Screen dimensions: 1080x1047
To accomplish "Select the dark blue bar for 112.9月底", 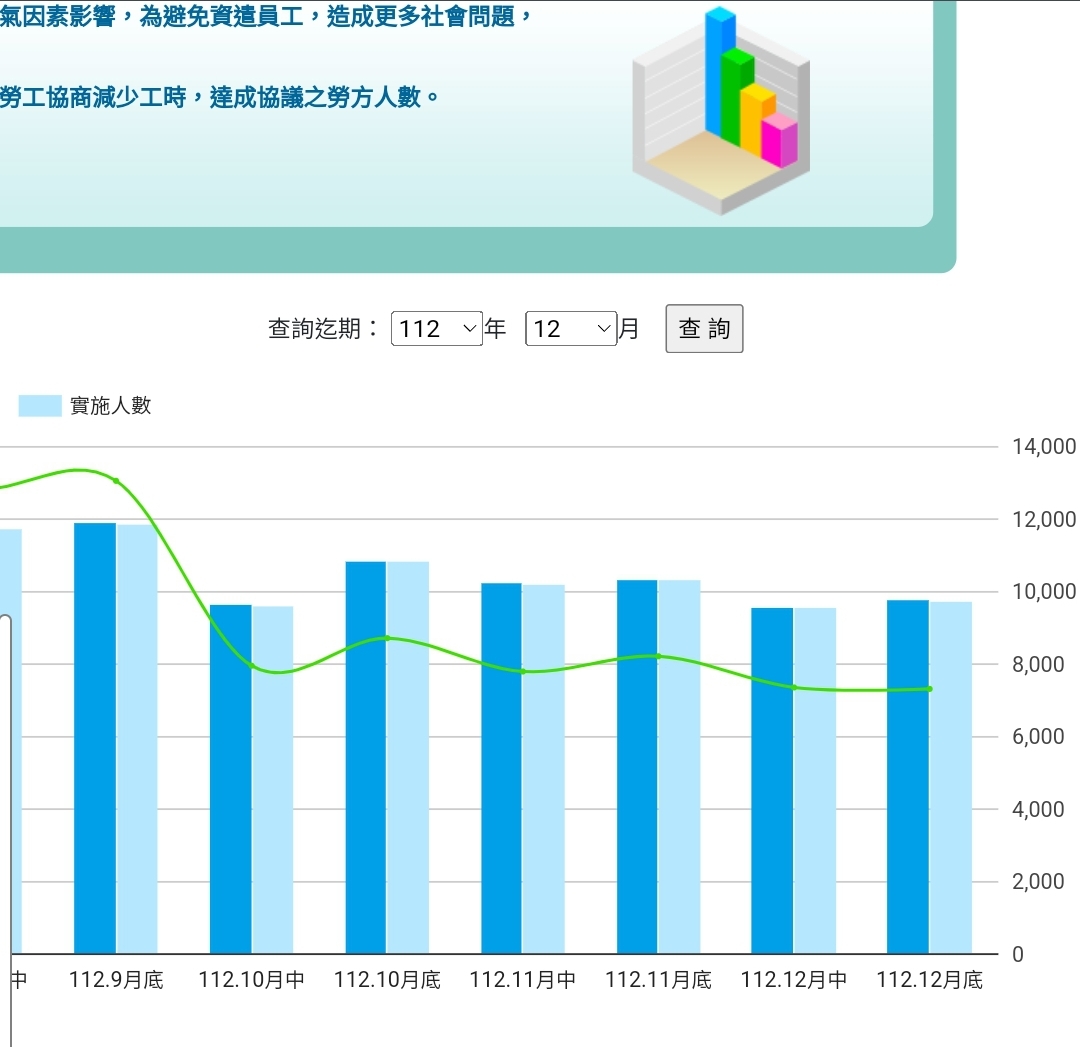I will coord(95,738).
